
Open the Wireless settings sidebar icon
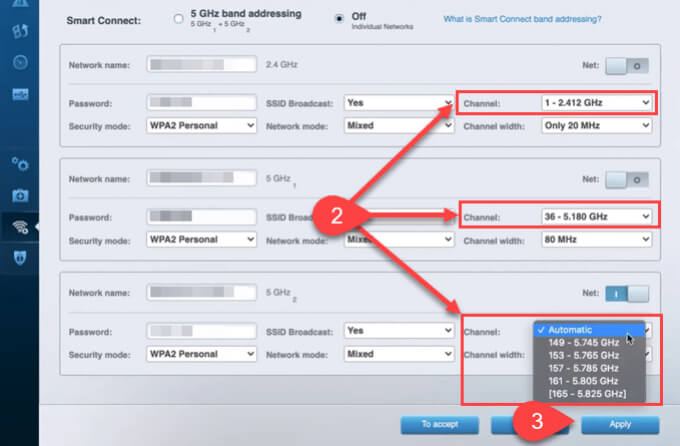coord(20,227)
